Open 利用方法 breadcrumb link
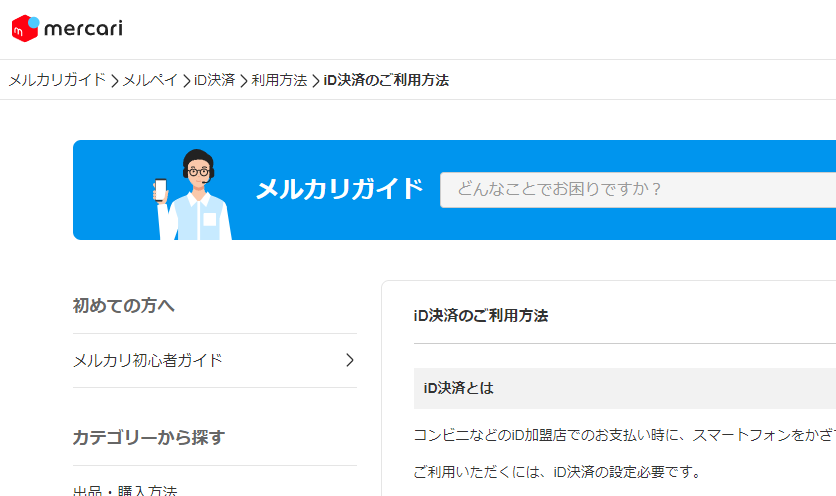The width and height of the screenshot is (836, 496). pyautogui.click(x=279, y=80)
